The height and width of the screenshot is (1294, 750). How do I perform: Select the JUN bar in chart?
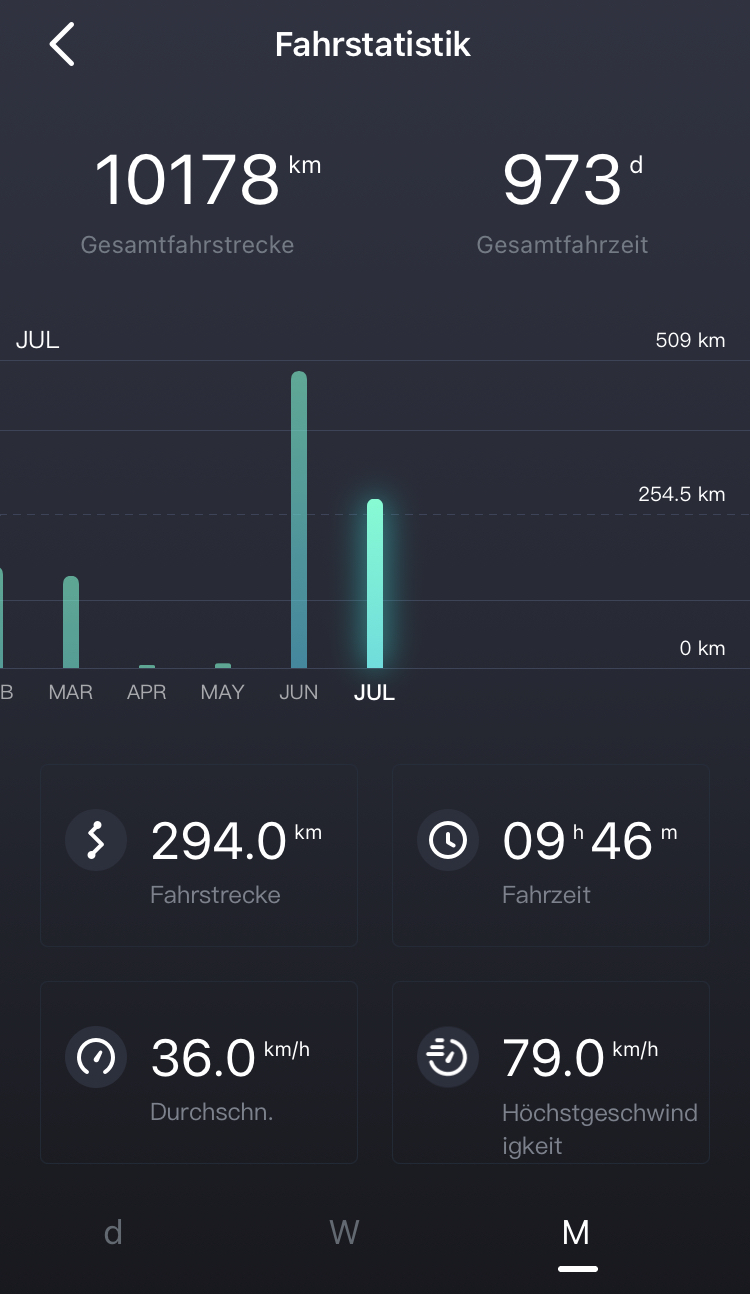click(299, 520)
